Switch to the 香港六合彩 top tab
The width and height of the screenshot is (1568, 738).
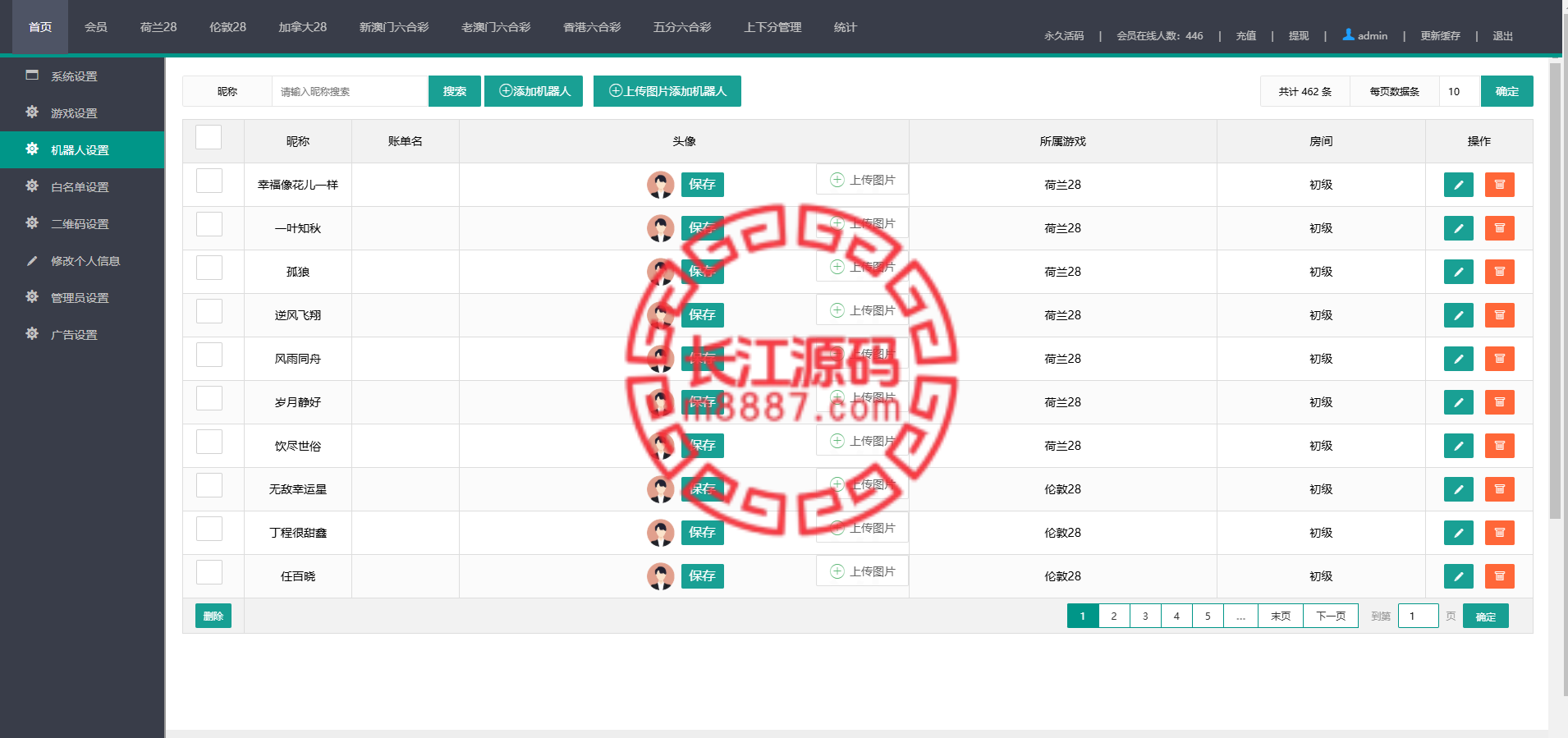coord(592,27)
